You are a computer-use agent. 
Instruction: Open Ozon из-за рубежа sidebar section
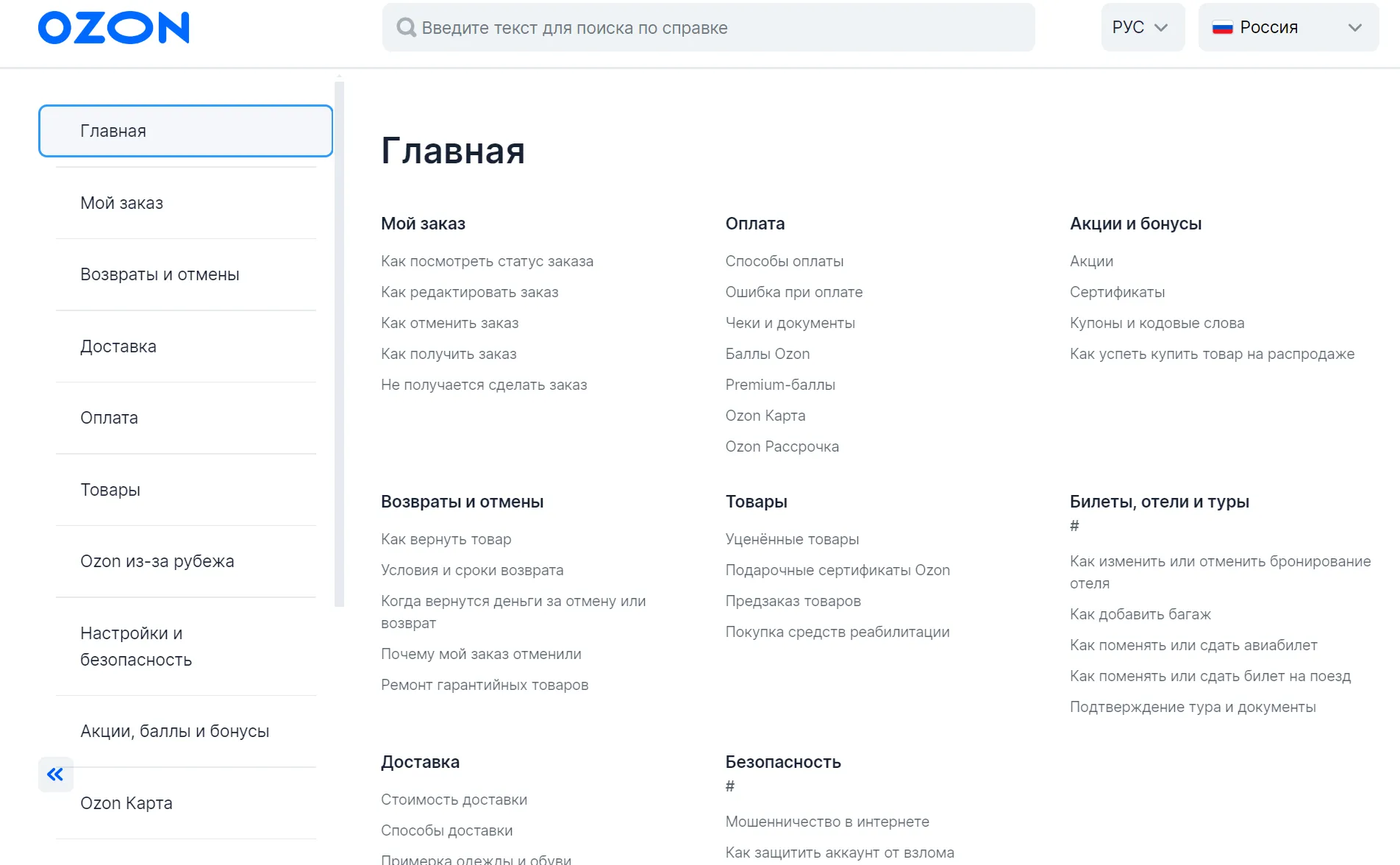pyautogui.click(x=157, y=561)
